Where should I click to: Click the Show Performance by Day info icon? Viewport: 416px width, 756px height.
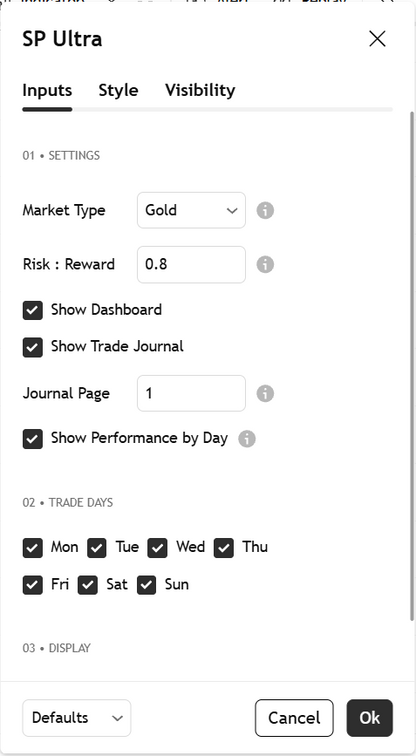point(247,439)
